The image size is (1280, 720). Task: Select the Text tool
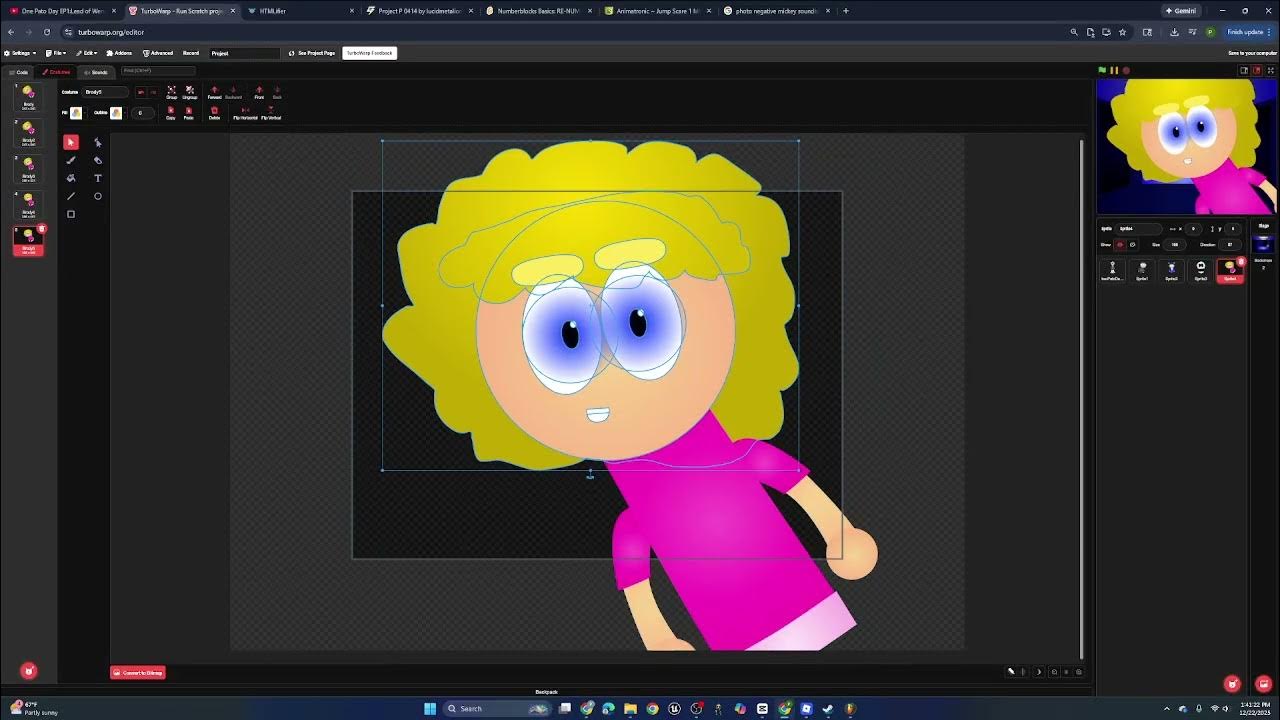tap(97, 178)
